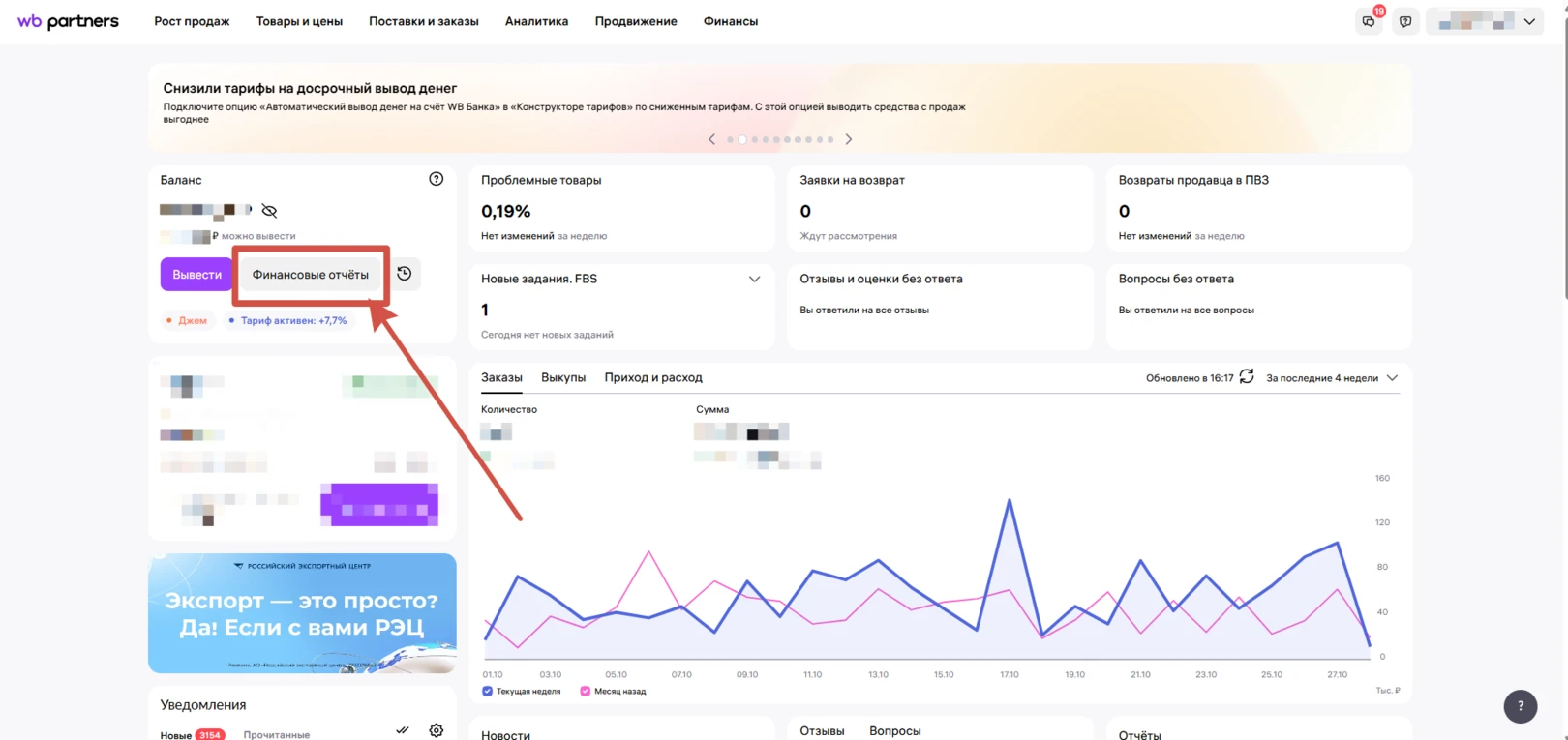Screen dimensions: 1568x740
Task: Open Финансовые отчёты button
Action: (x=310, y=275)
